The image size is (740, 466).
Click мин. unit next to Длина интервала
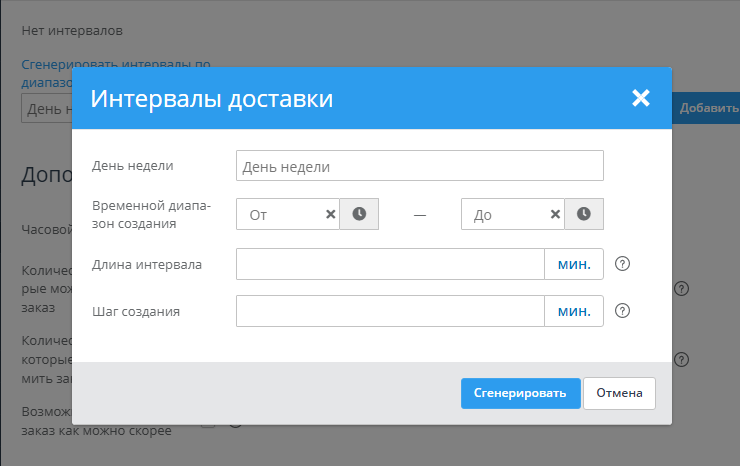(573, 265)
